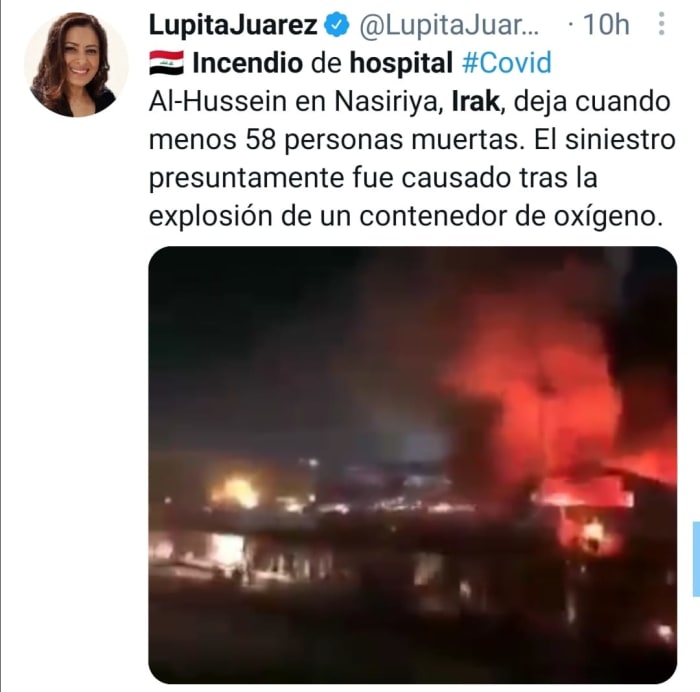Click the @LupitaJuar... handle
This screenshot has width=700, height=692.
point(449,26)
